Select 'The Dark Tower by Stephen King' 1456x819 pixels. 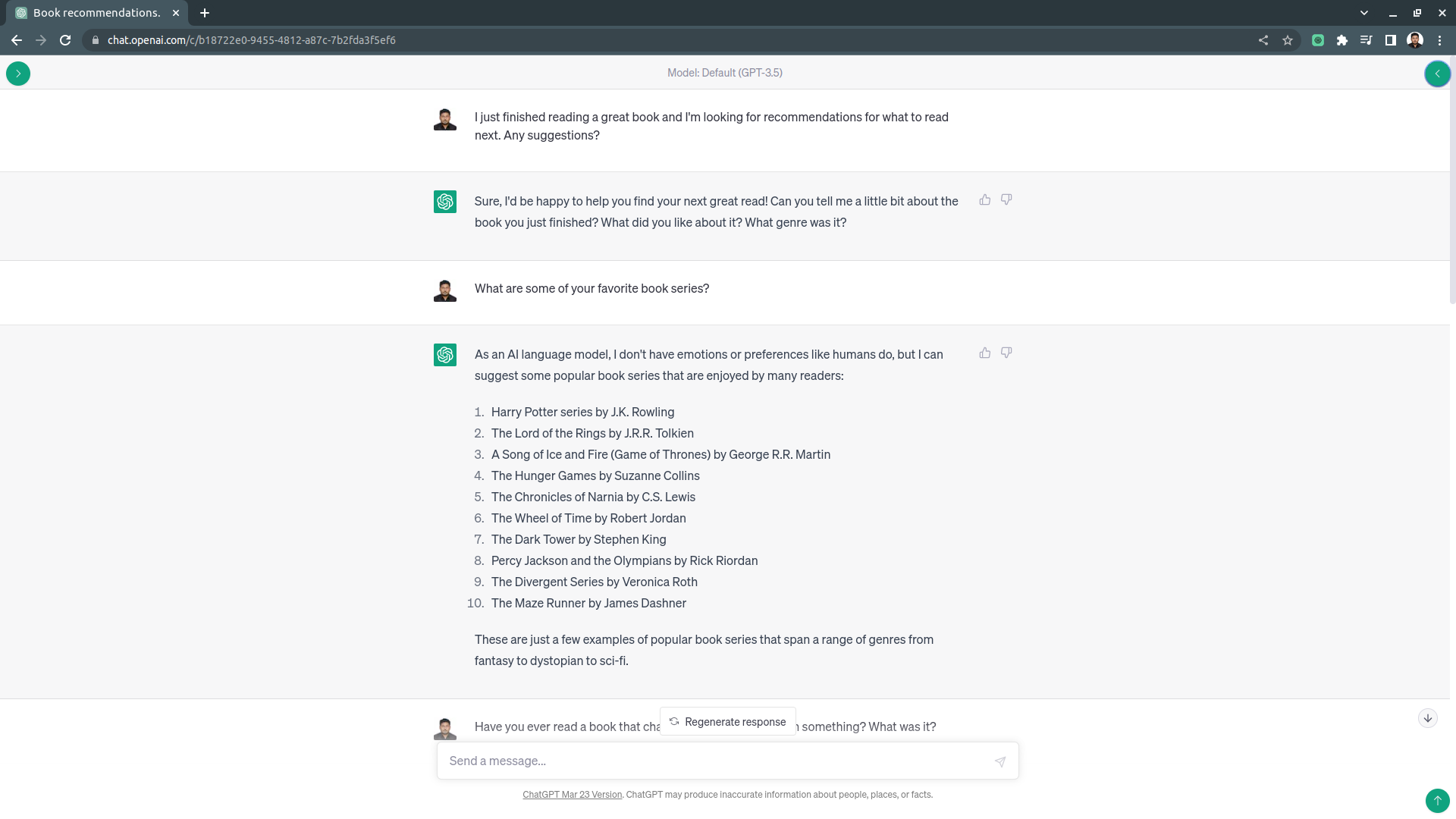click(579, 539)
